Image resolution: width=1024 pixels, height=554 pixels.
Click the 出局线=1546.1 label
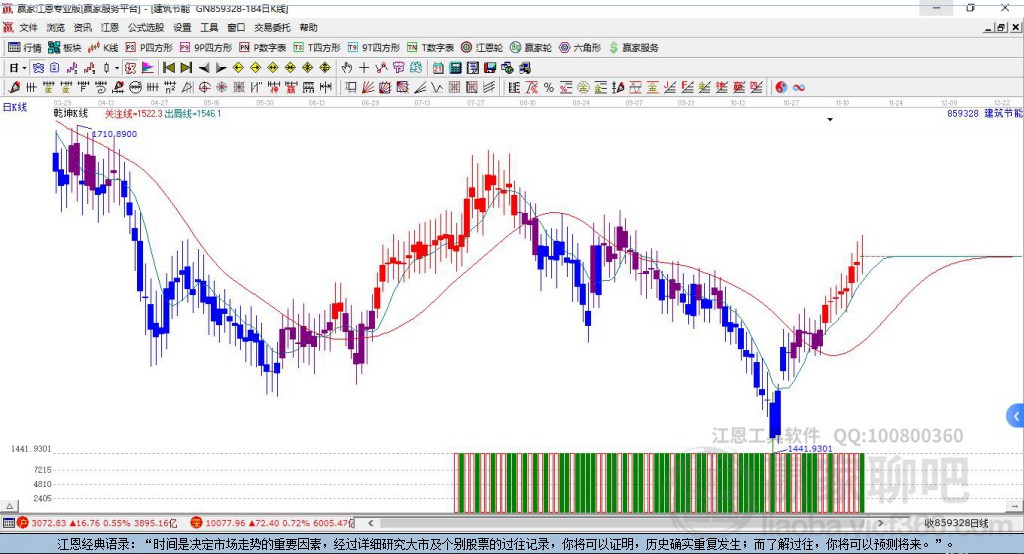[193, 114]
